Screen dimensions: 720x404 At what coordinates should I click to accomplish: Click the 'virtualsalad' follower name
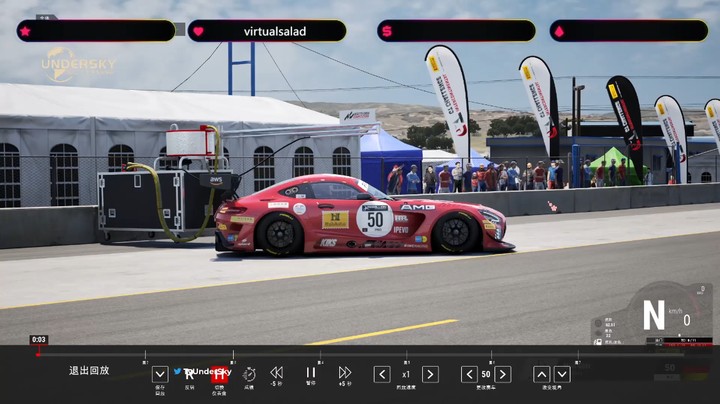click(275, 31)
